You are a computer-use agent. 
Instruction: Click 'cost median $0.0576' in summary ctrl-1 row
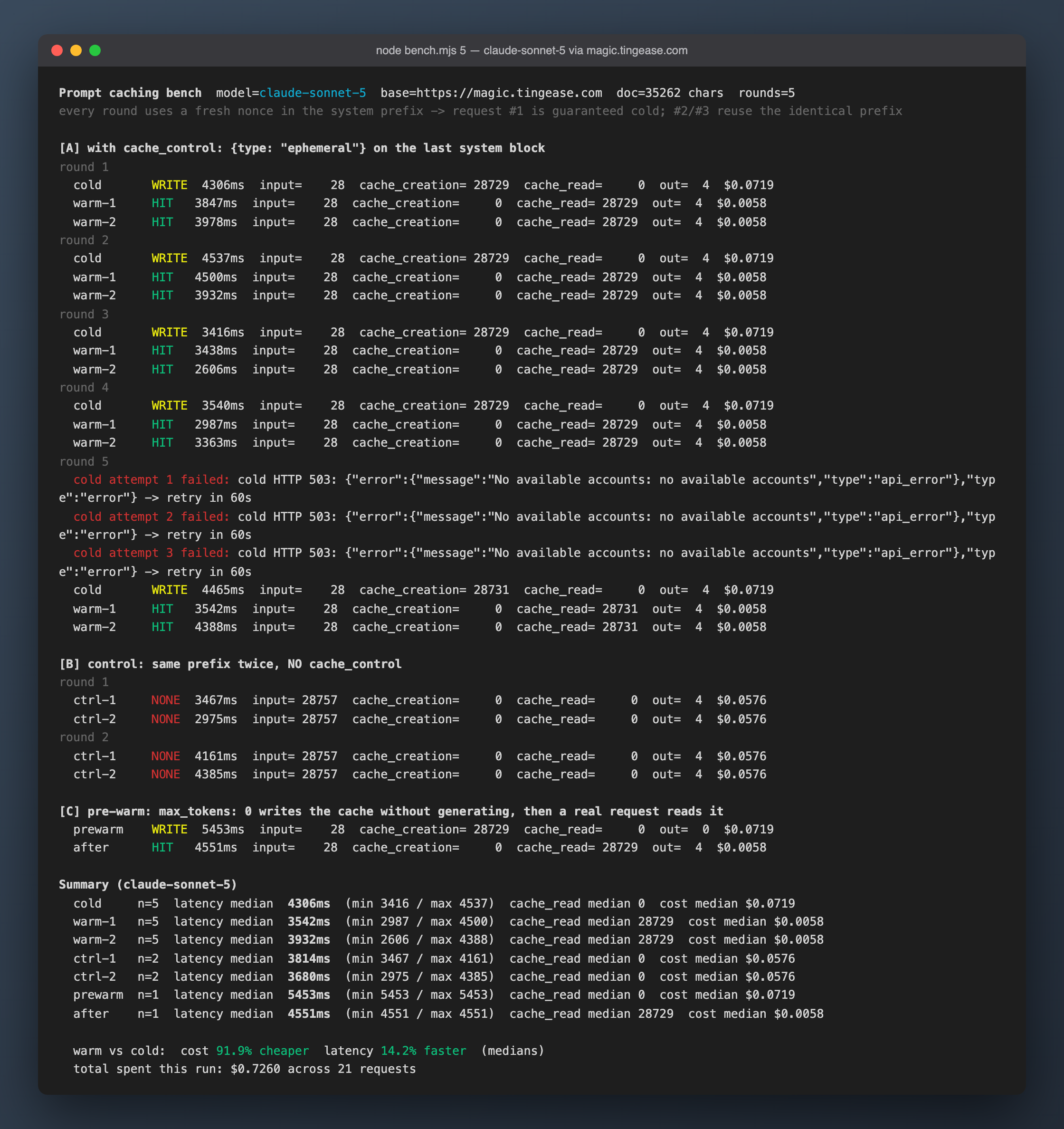727,958
